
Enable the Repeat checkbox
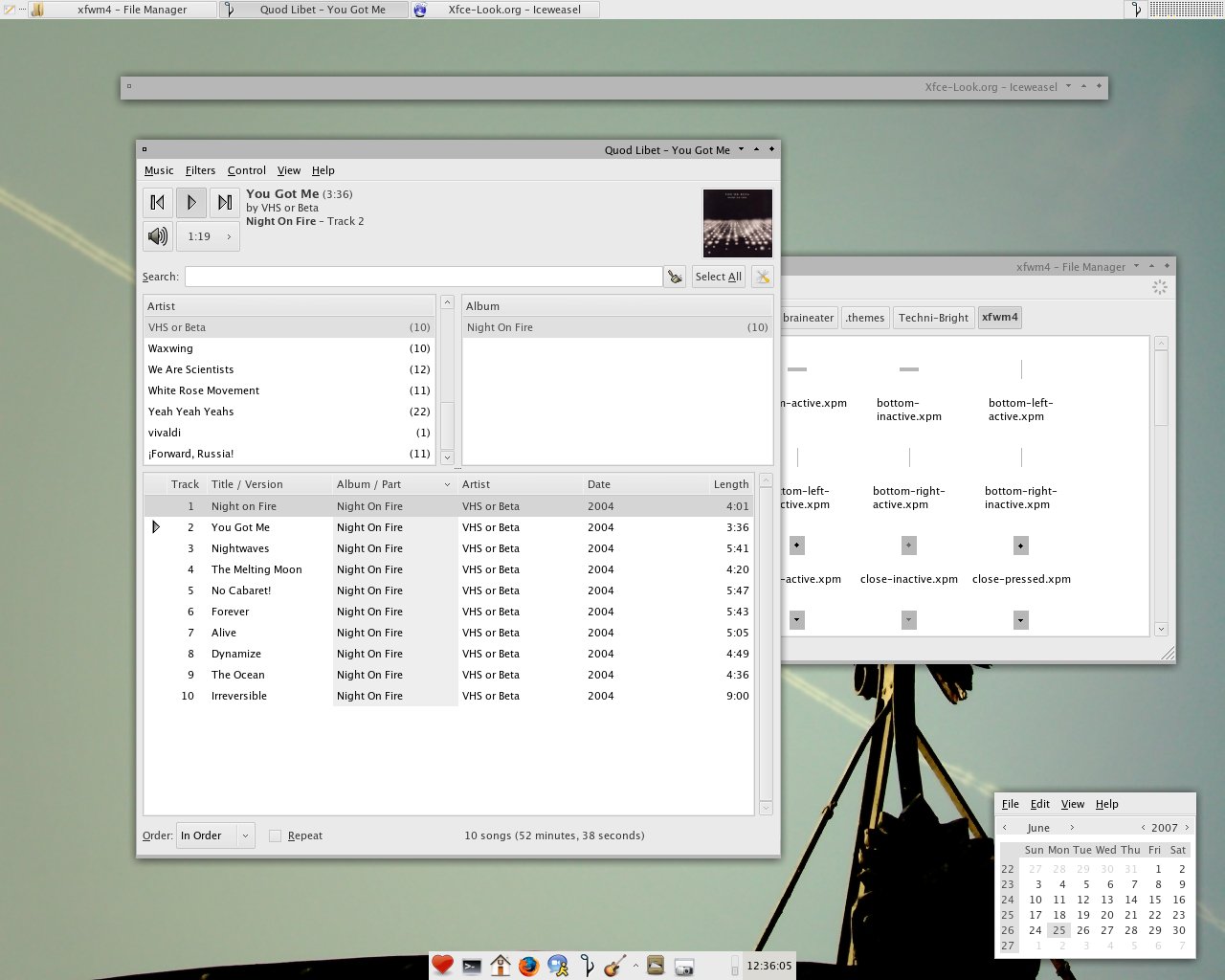tap(275, 835)
